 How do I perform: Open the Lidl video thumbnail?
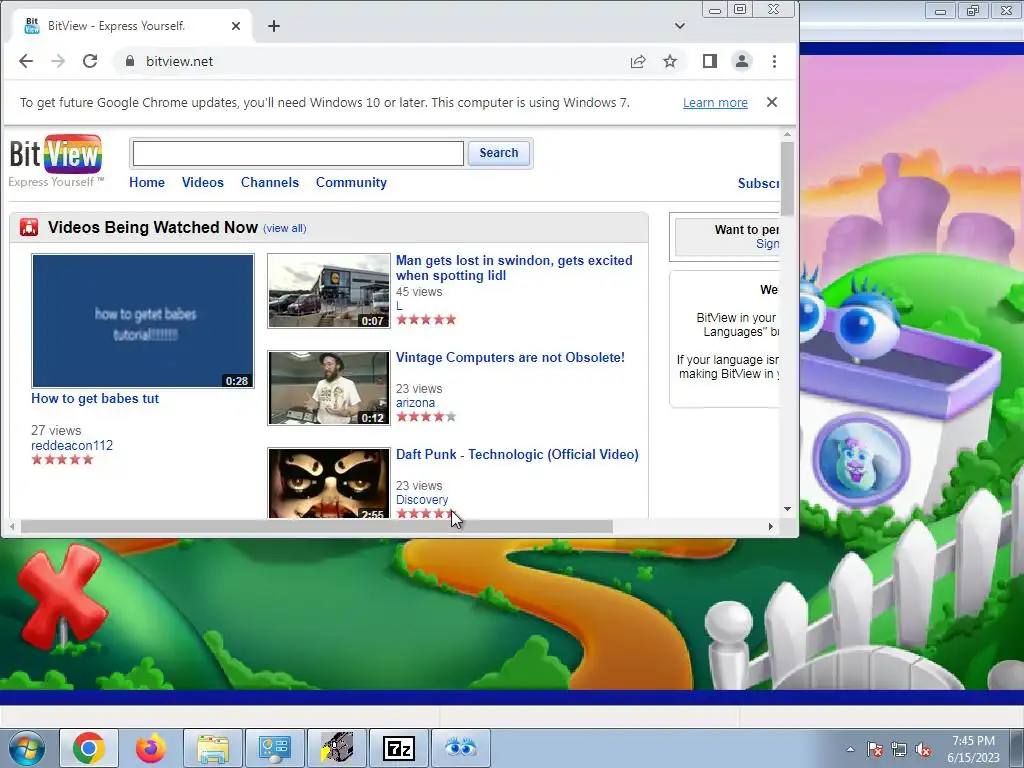pos(329,291)
